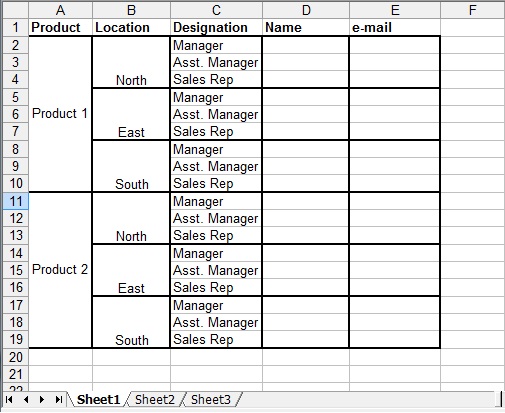The image size is (505, 413).
Task: Select column A header
Action: pos(60,10)
